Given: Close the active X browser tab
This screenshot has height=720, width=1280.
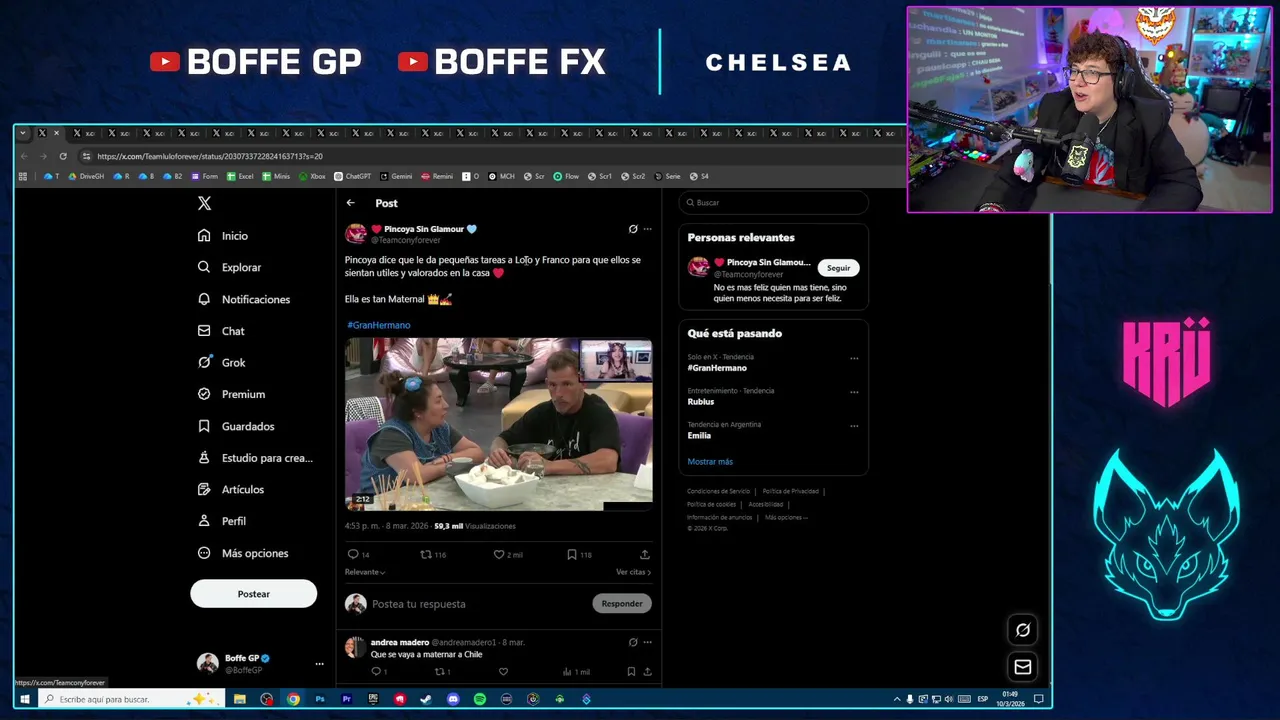Looking at the screenshot, I should click(56, 133).
